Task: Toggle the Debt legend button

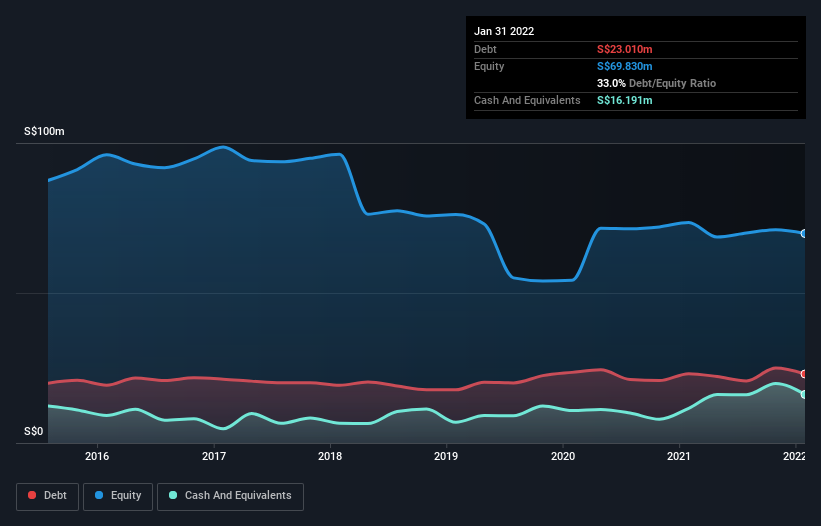Action: pyautogui.click(x=48, y=496)
